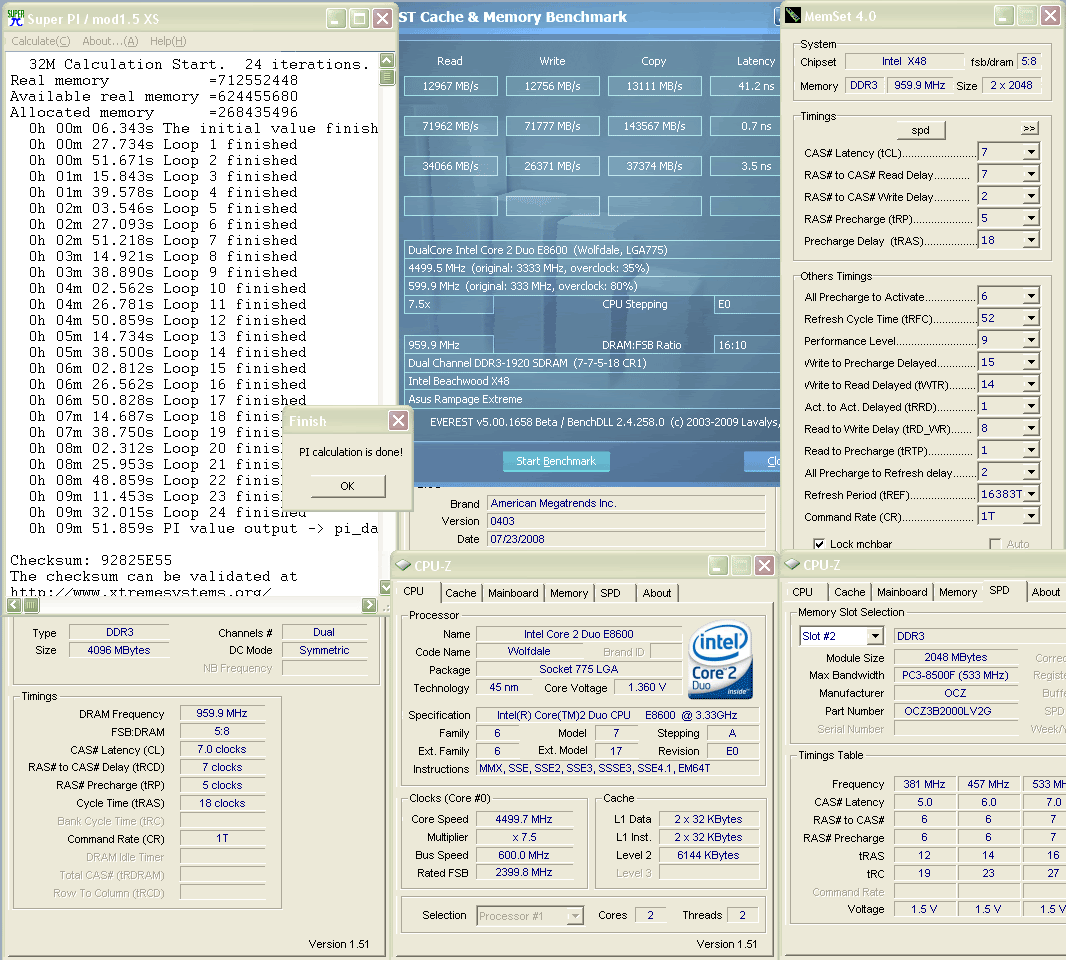Click the Super PI horizontal scroll right arrow

(369, 604)
